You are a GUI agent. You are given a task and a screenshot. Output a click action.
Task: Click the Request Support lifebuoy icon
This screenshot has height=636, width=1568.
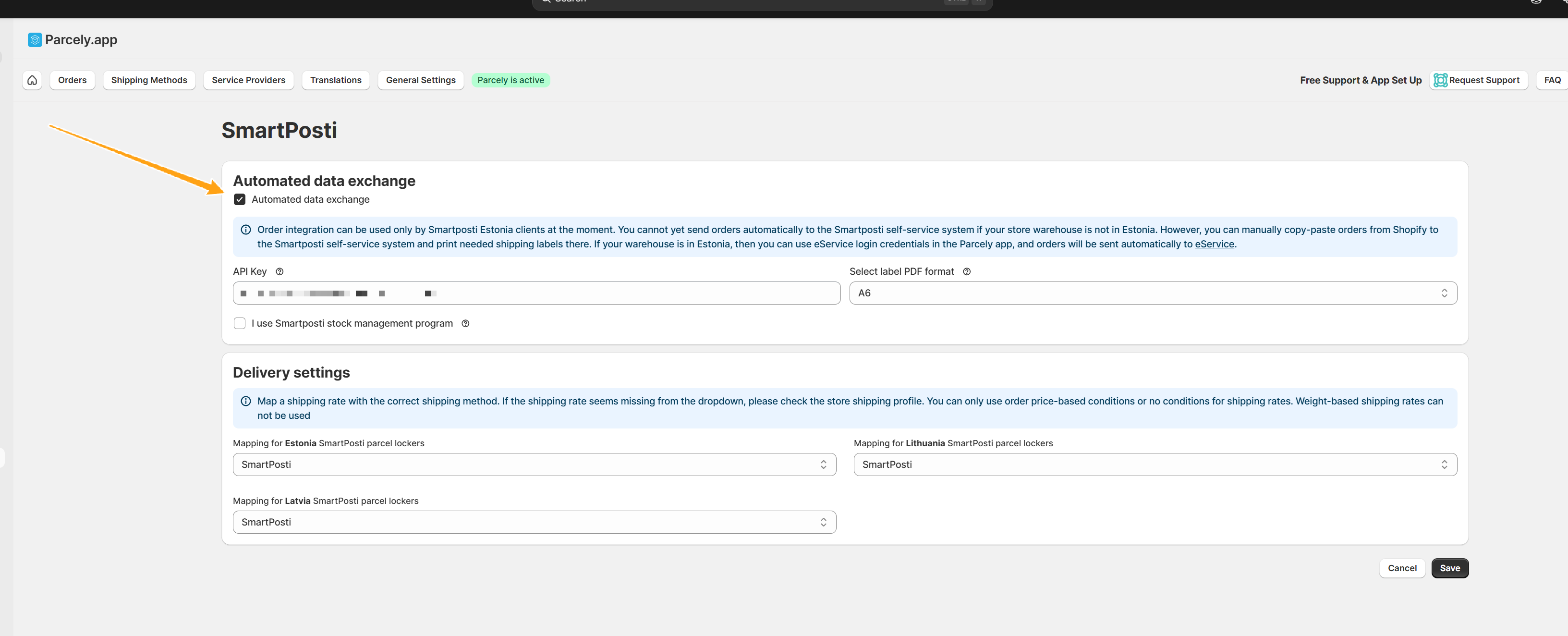click(1440, 80)
